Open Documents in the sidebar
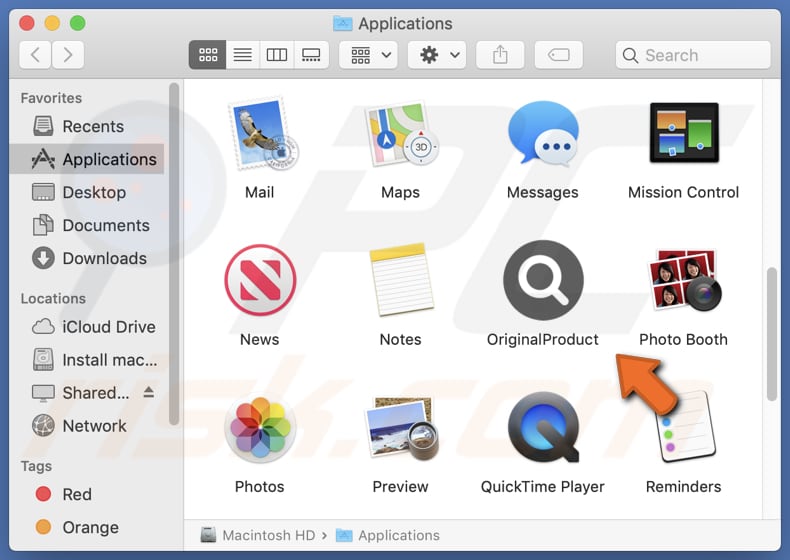The image size is (790, 560). [x=87, y=225]
